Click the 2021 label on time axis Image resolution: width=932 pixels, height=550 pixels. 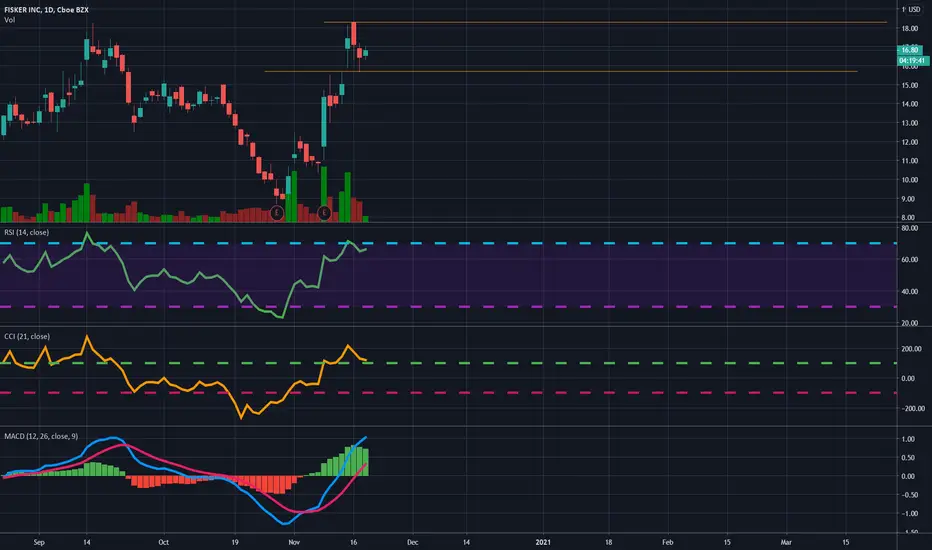[x=543, y=542]
